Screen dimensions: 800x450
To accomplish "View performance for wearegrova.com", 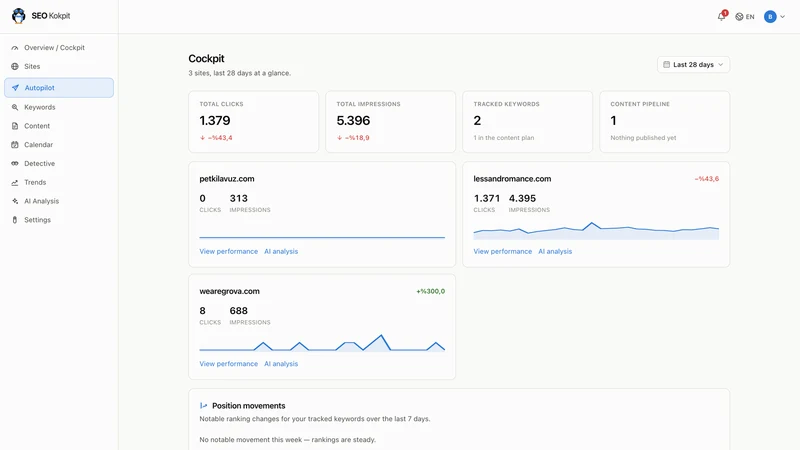I will [229, 364].
